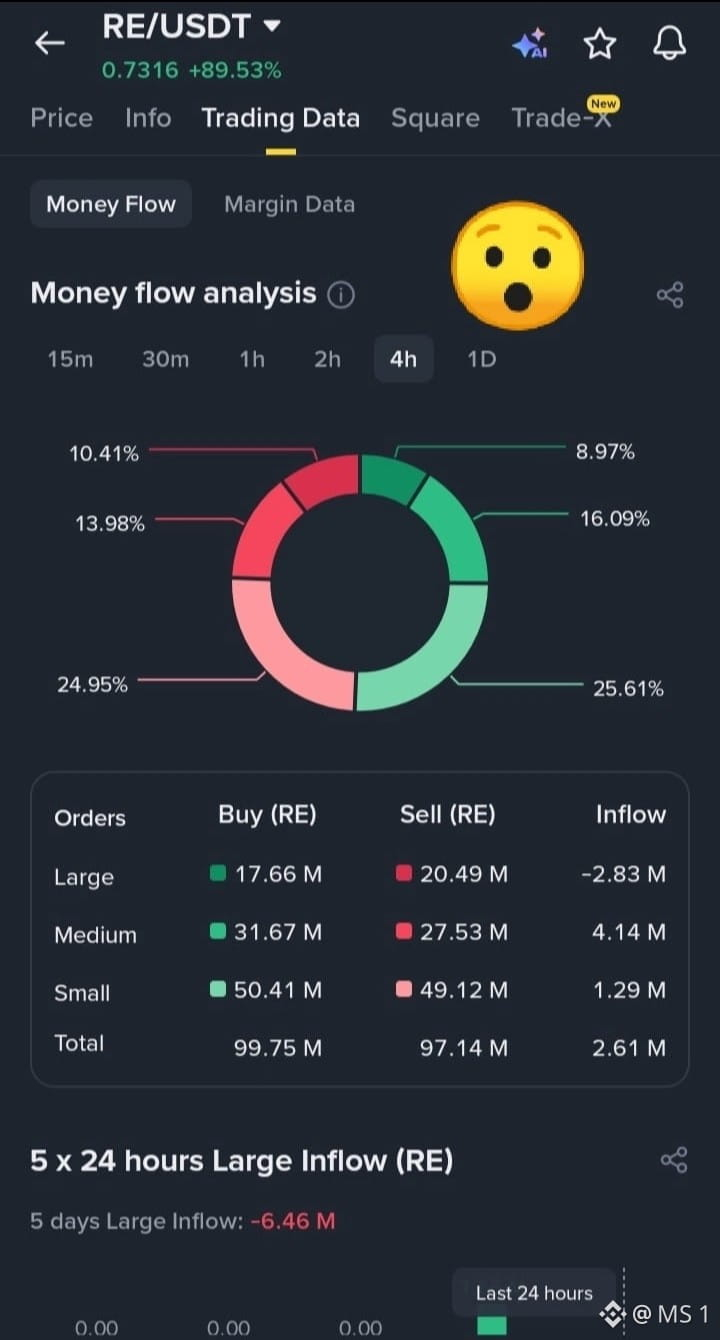Go to the Trade-X tab
Image resolution: width=720 pixels, height=1340 pixels.
coord(562,118)
